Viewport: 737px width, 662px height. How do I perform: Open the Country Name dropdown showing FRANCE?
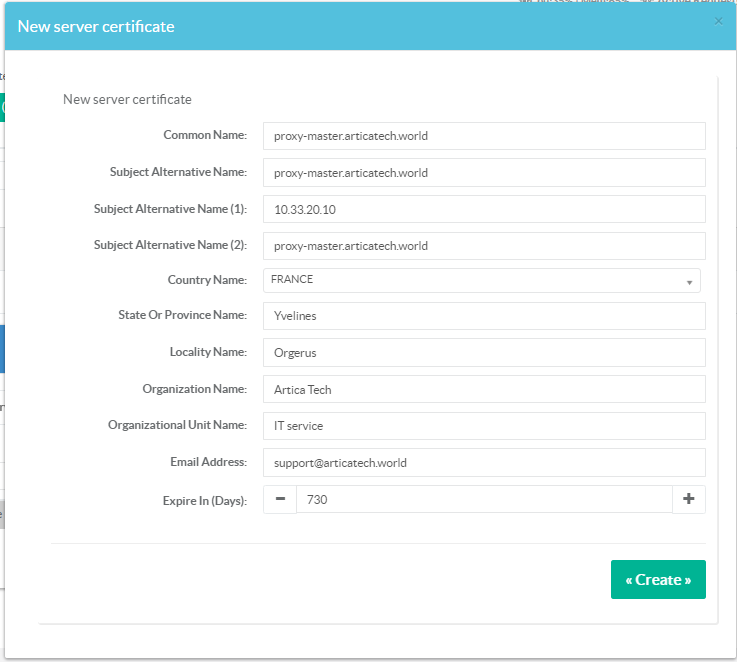[481, 281]
